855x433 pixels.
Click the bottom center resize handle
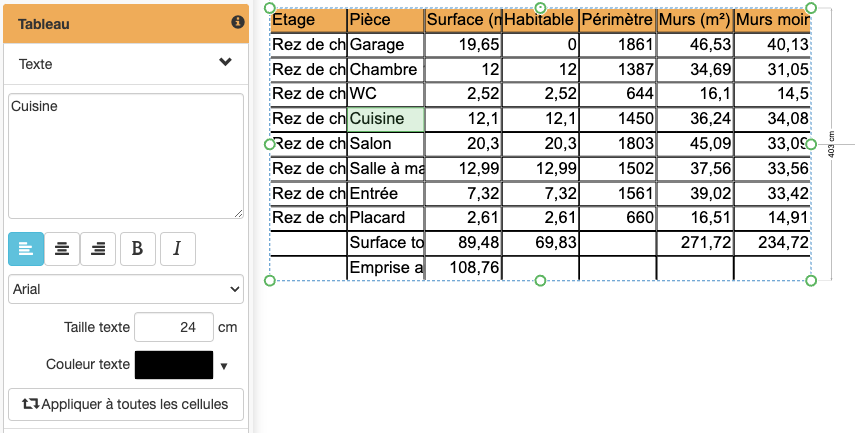pyautogui.click(x=541, y=281)
